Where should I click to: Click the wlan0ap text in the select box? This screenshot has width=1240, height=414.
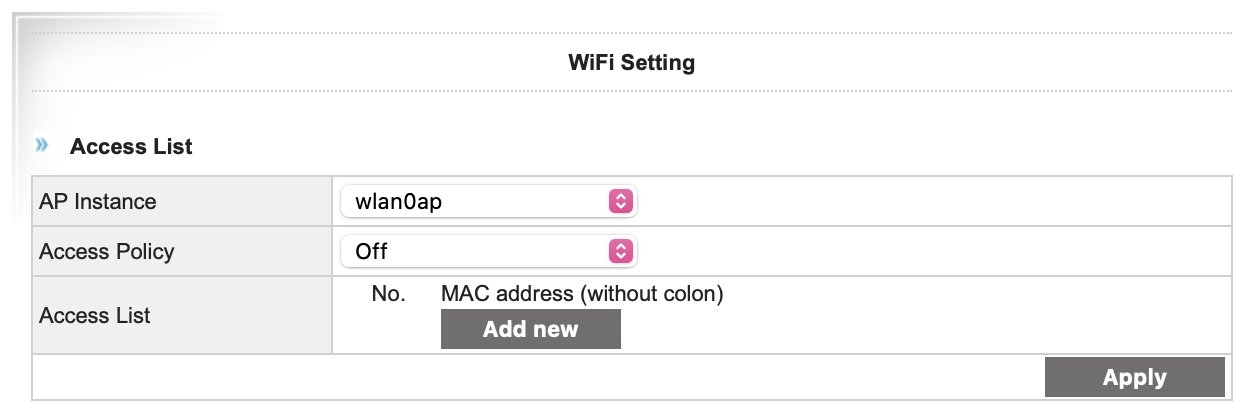[399, 201]
